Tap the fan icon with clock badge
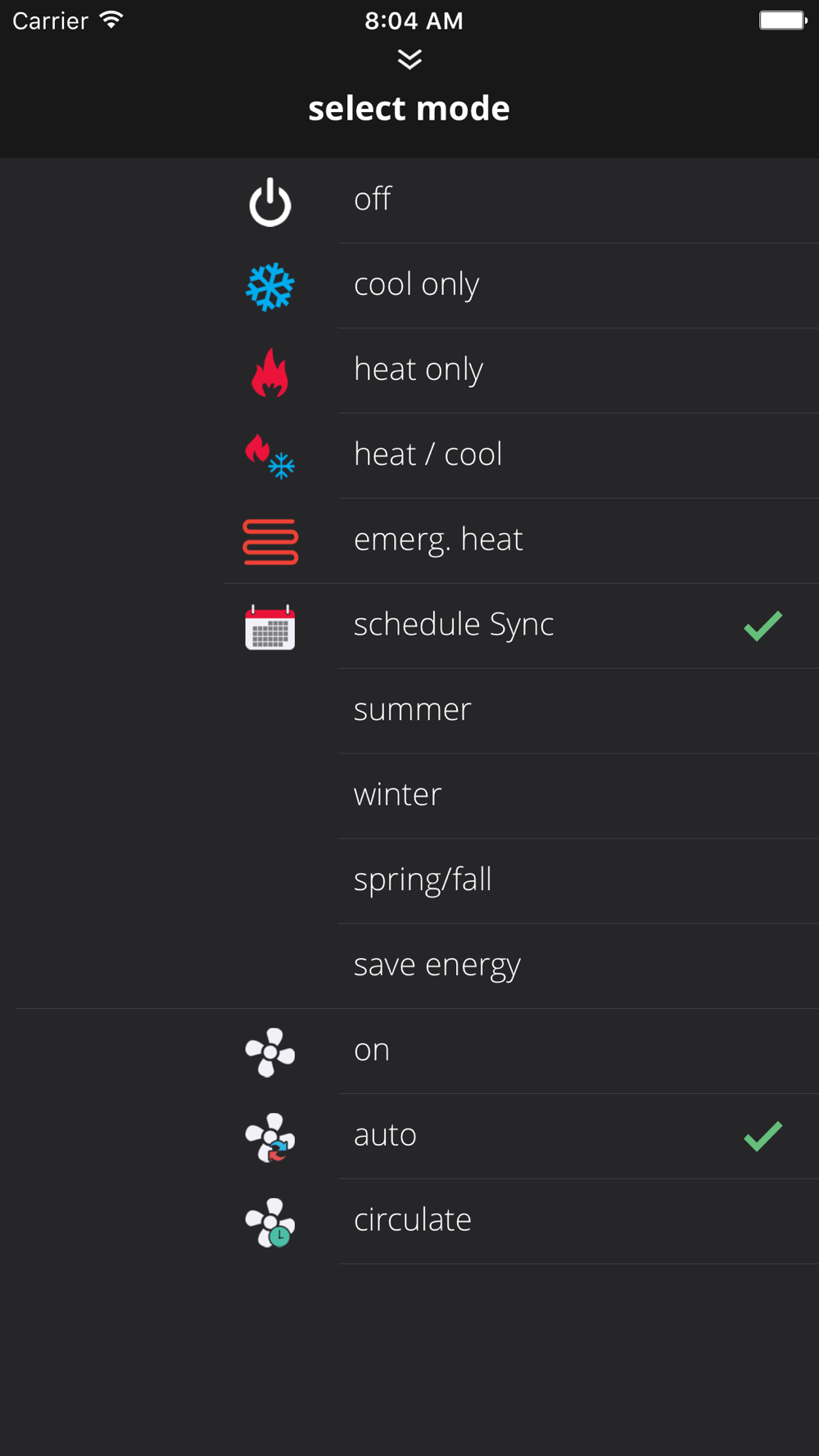Screen dimensions: 819x1456 tap(270, 1223)
